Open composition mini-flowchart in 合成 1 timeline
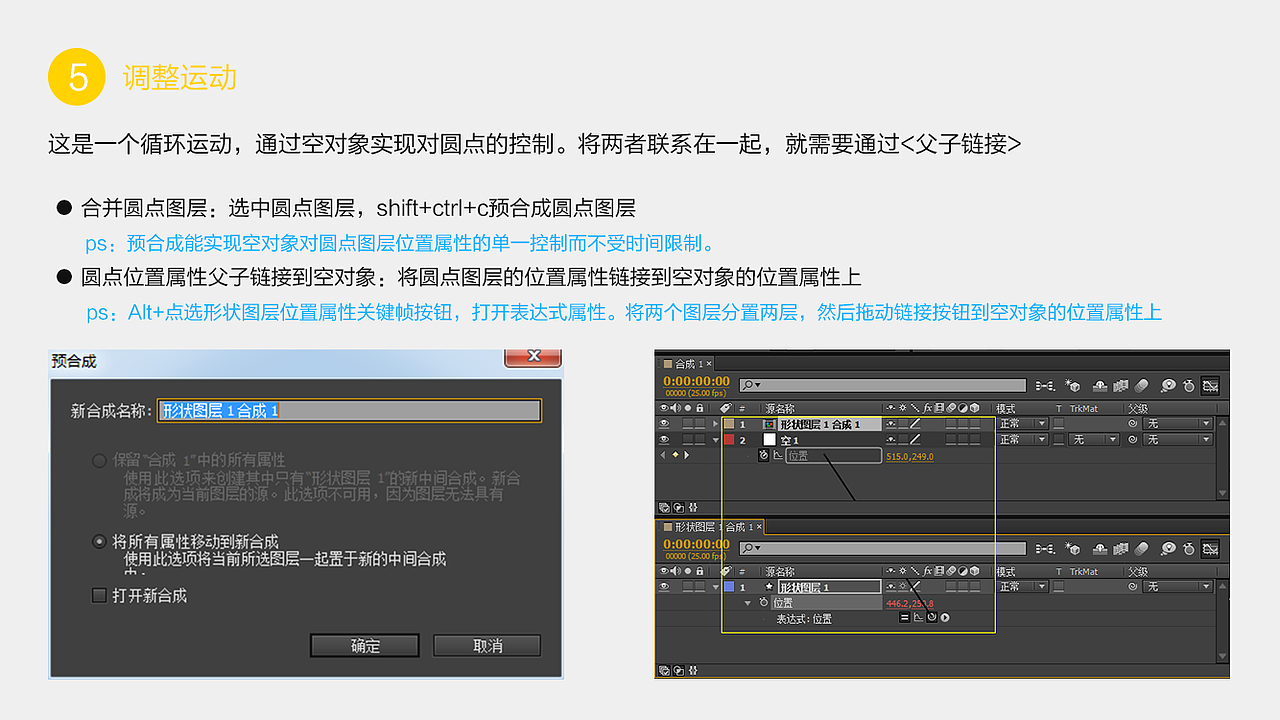 point(1045,386)
